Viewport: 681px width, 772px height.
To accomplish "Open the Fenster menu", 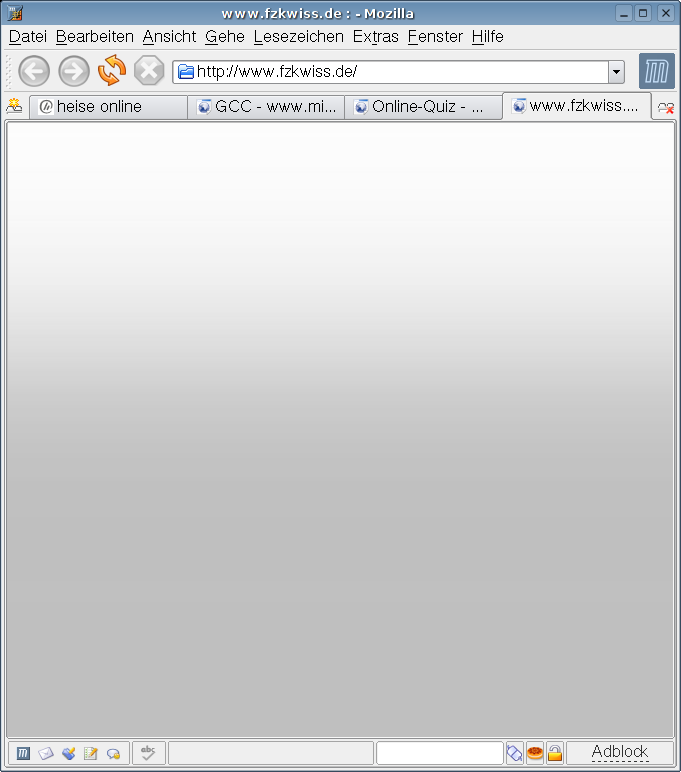I will tap(435, 36).
